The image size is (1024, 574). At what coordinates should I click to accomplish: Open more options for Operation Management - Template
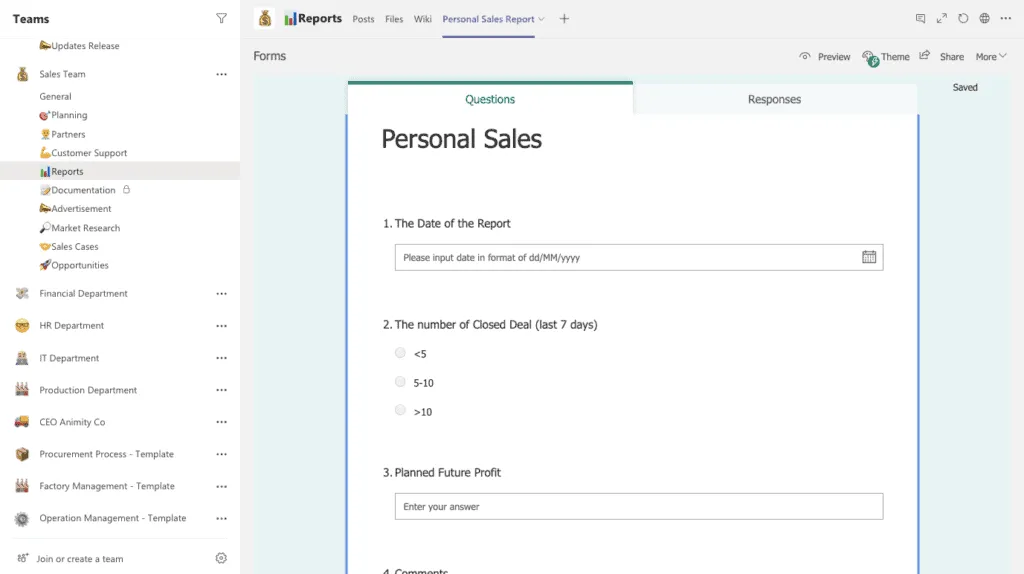(x=221, y=518)
